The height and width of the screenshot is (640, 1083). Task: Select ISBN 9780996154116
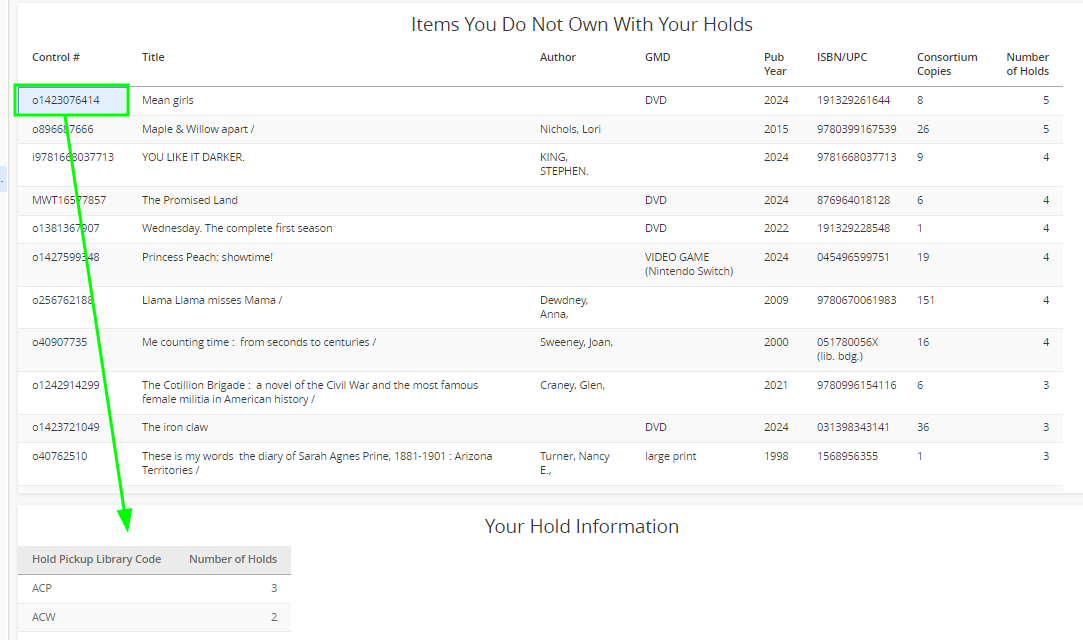coord(856,385)
